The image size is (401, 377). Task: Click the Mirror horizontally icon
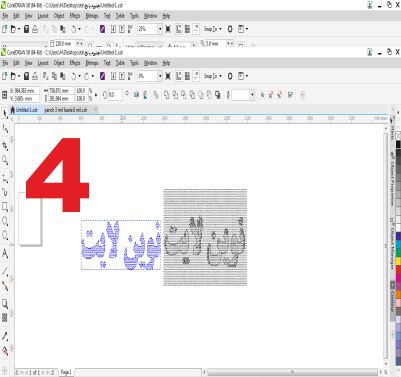tap(136, 95)
